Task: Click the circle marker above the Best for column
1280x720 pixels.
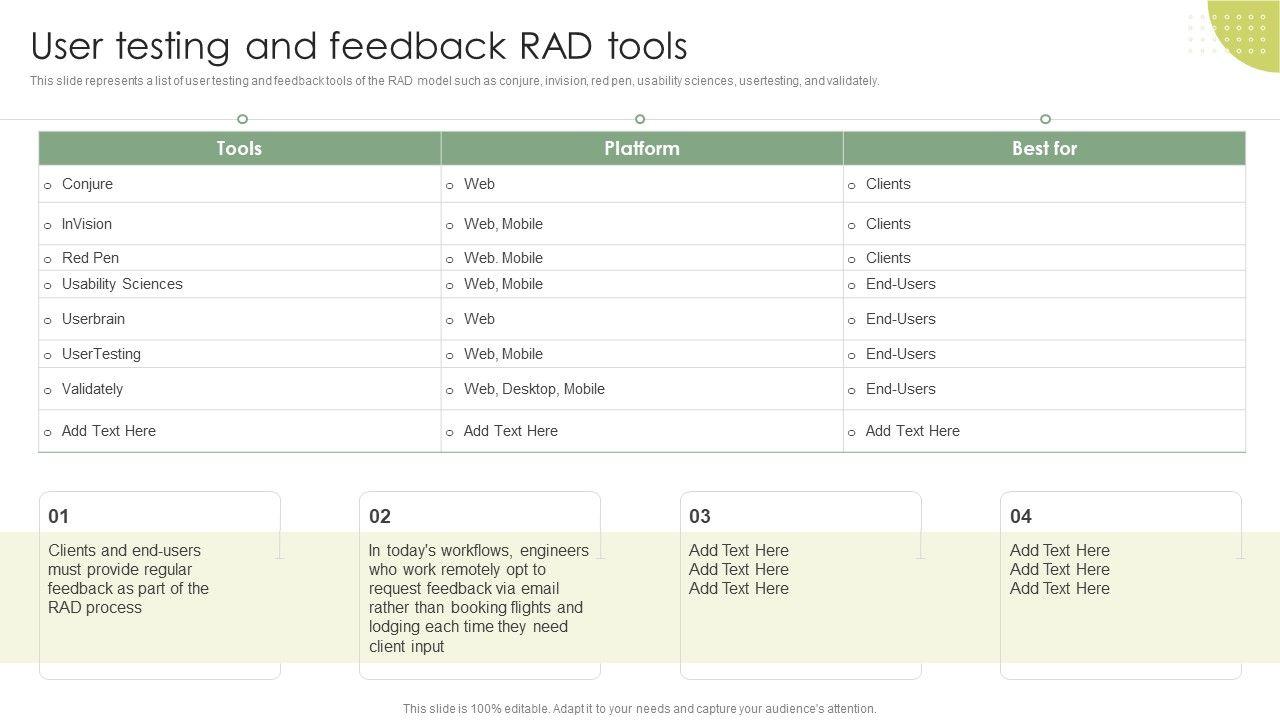Action: (x=1045, y=119)
